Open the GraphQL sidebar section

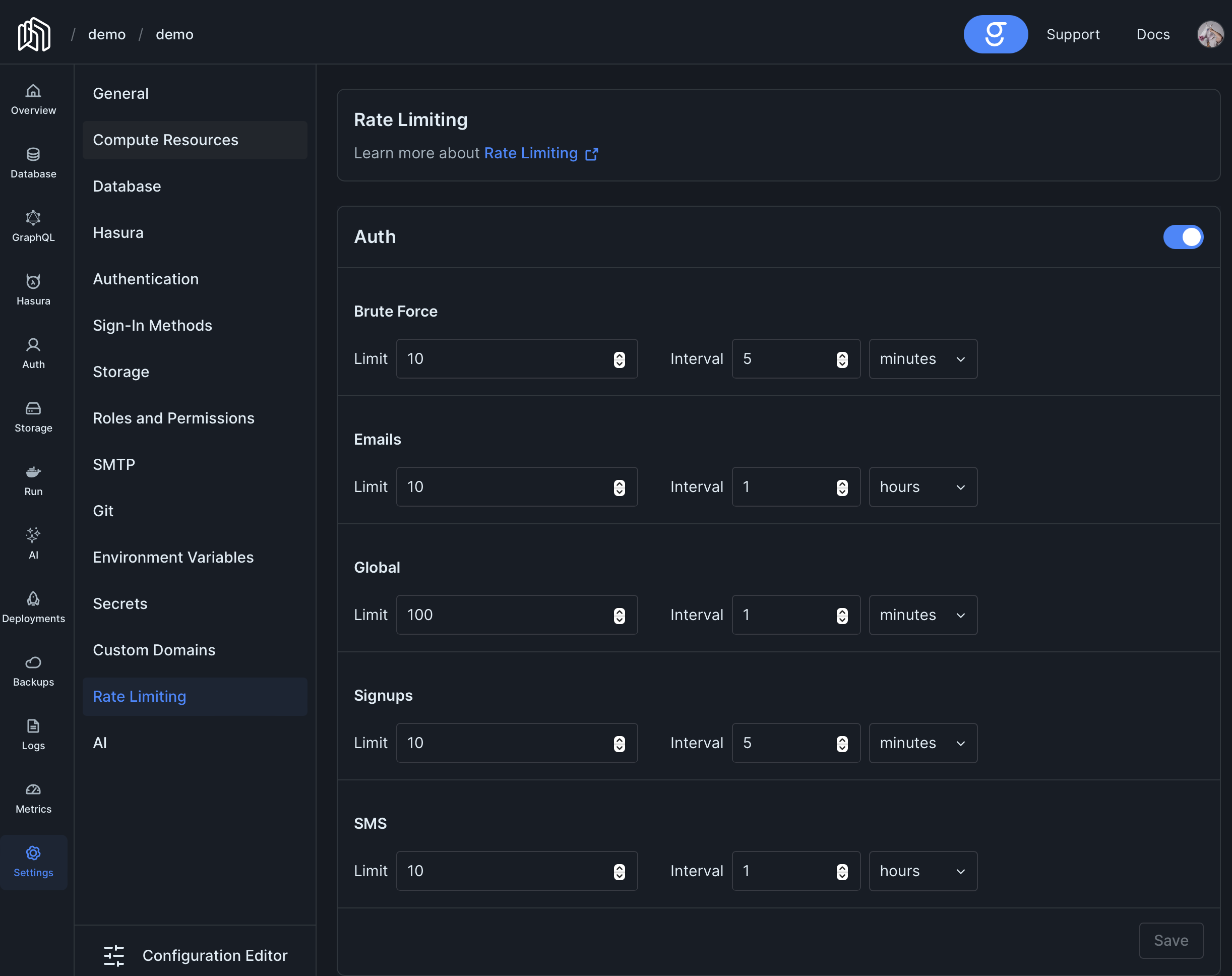coord(33,226)
